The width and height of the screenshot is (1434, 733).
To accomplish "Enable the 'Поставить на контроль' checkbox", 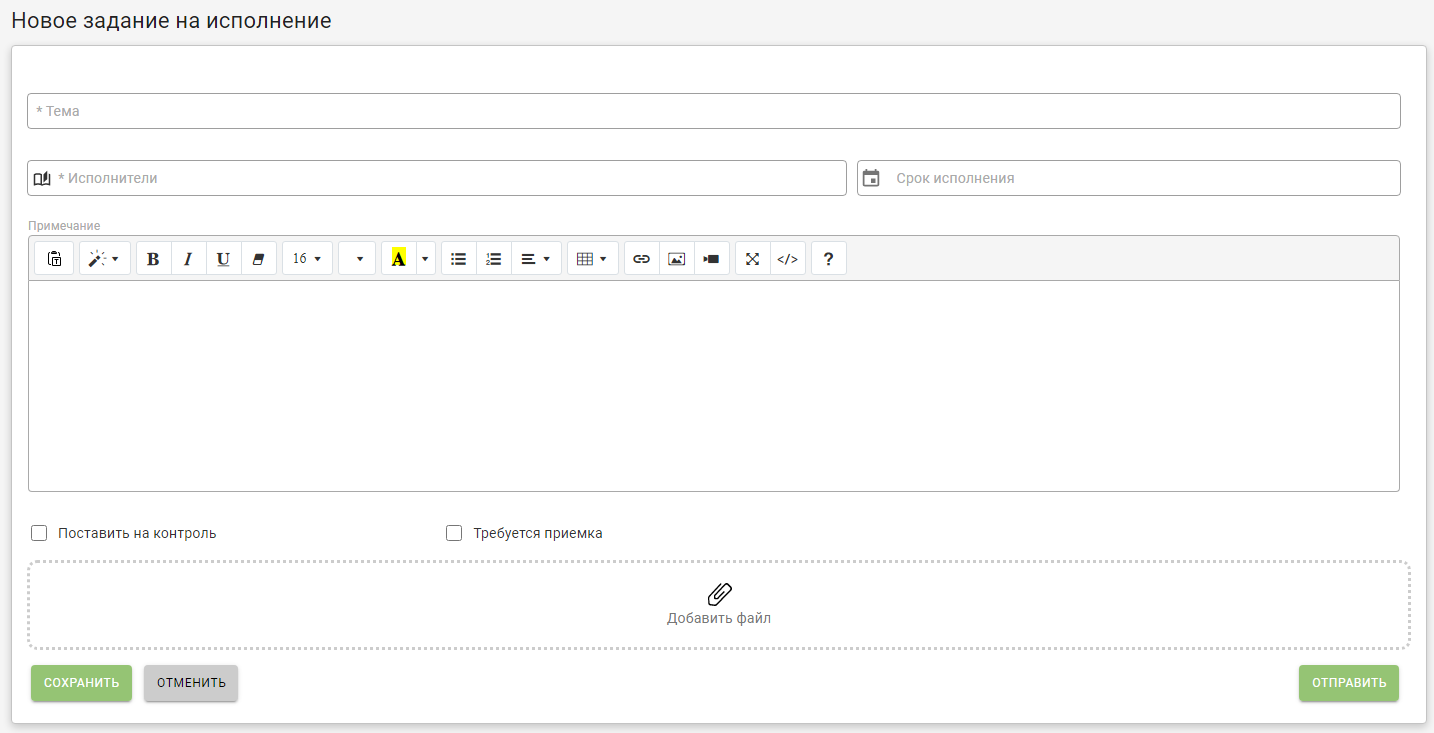I will (x=40, y=533).
